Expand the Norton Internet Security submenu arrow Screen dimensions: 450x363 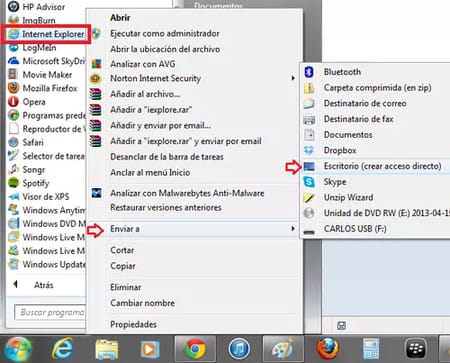pyautogui.click(x=293, y=78)
